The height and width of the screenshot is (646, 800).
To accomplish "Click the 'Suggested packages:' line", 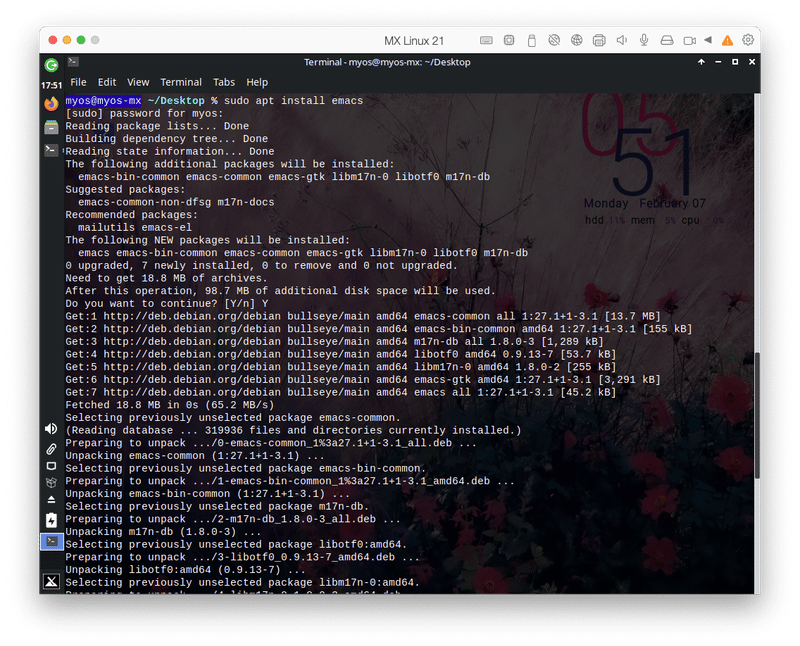I will (x=126, y=190).
